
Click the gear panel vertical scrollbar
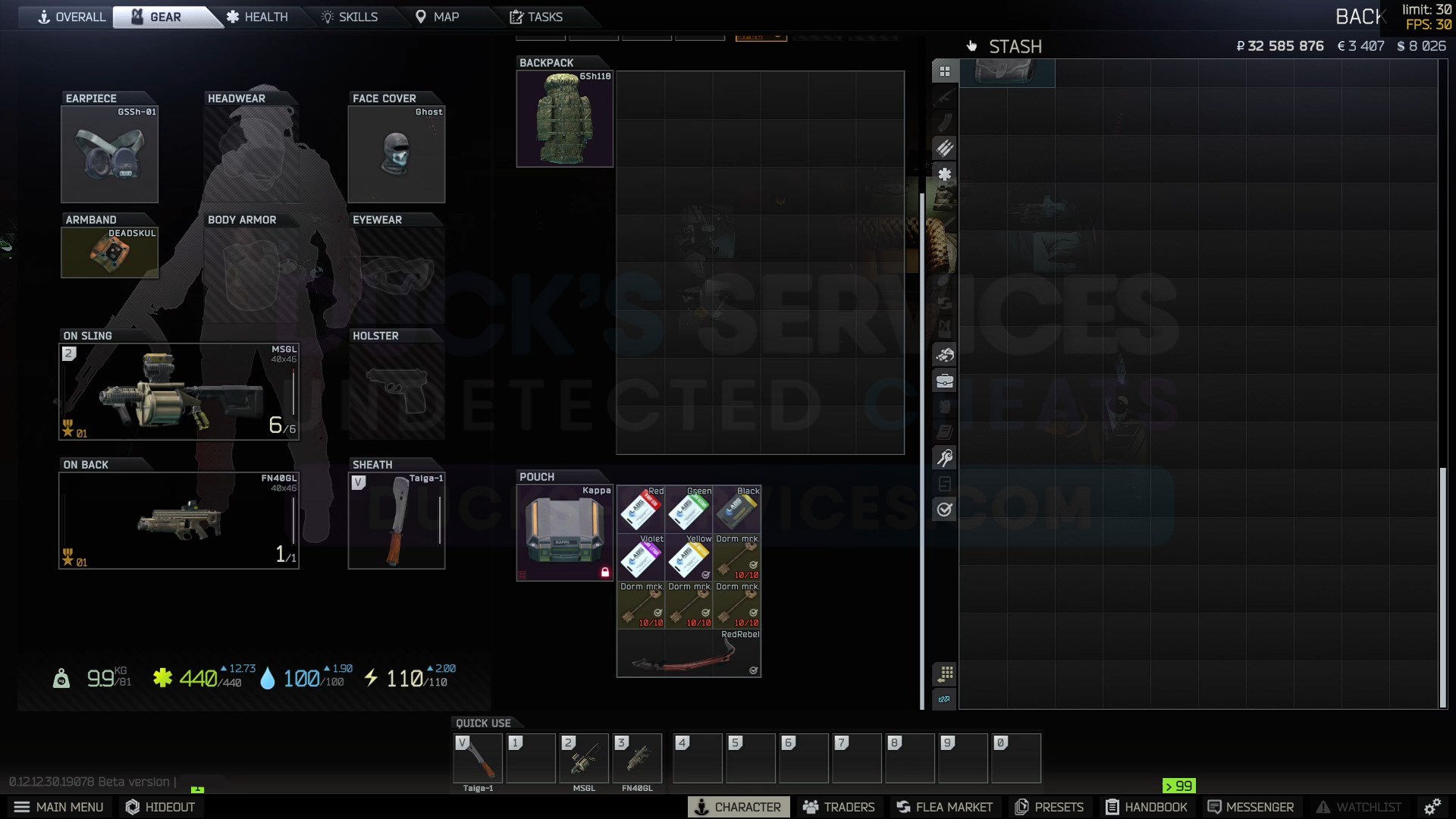pos(922,451)
